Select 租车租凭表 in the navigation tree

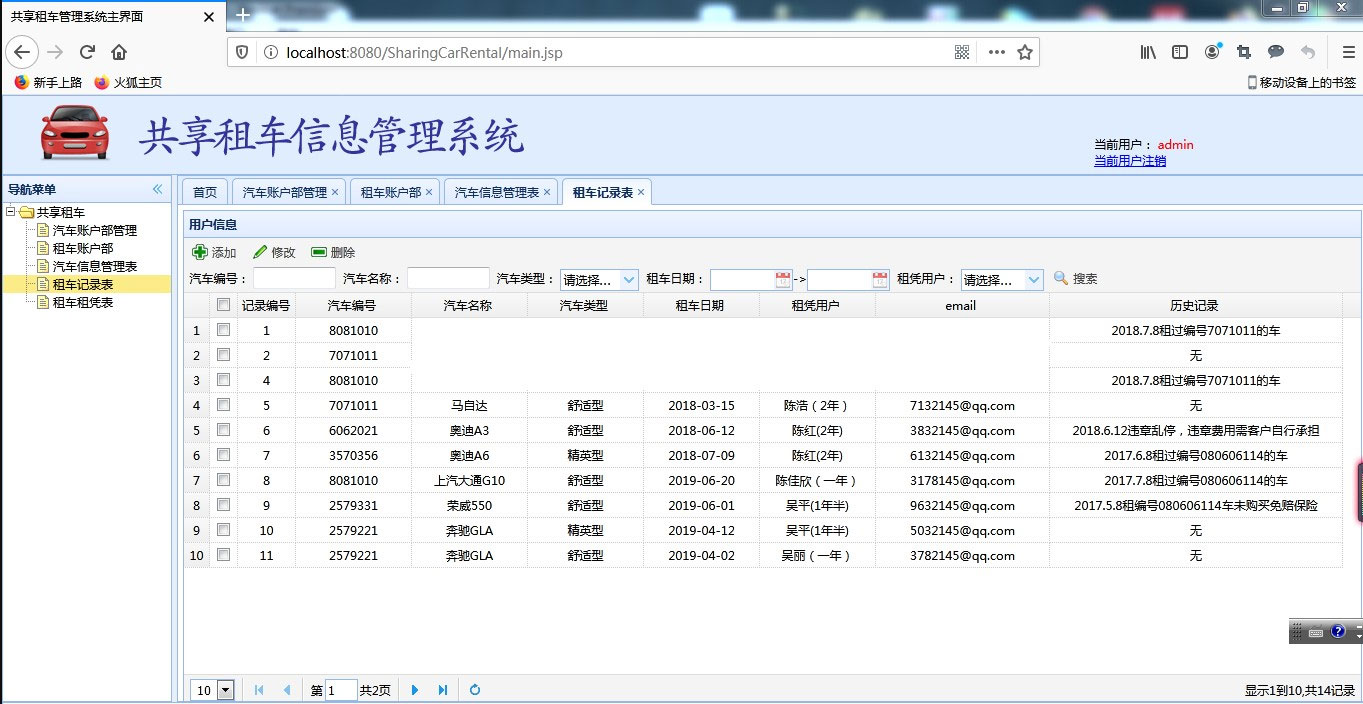pos(84,301)
